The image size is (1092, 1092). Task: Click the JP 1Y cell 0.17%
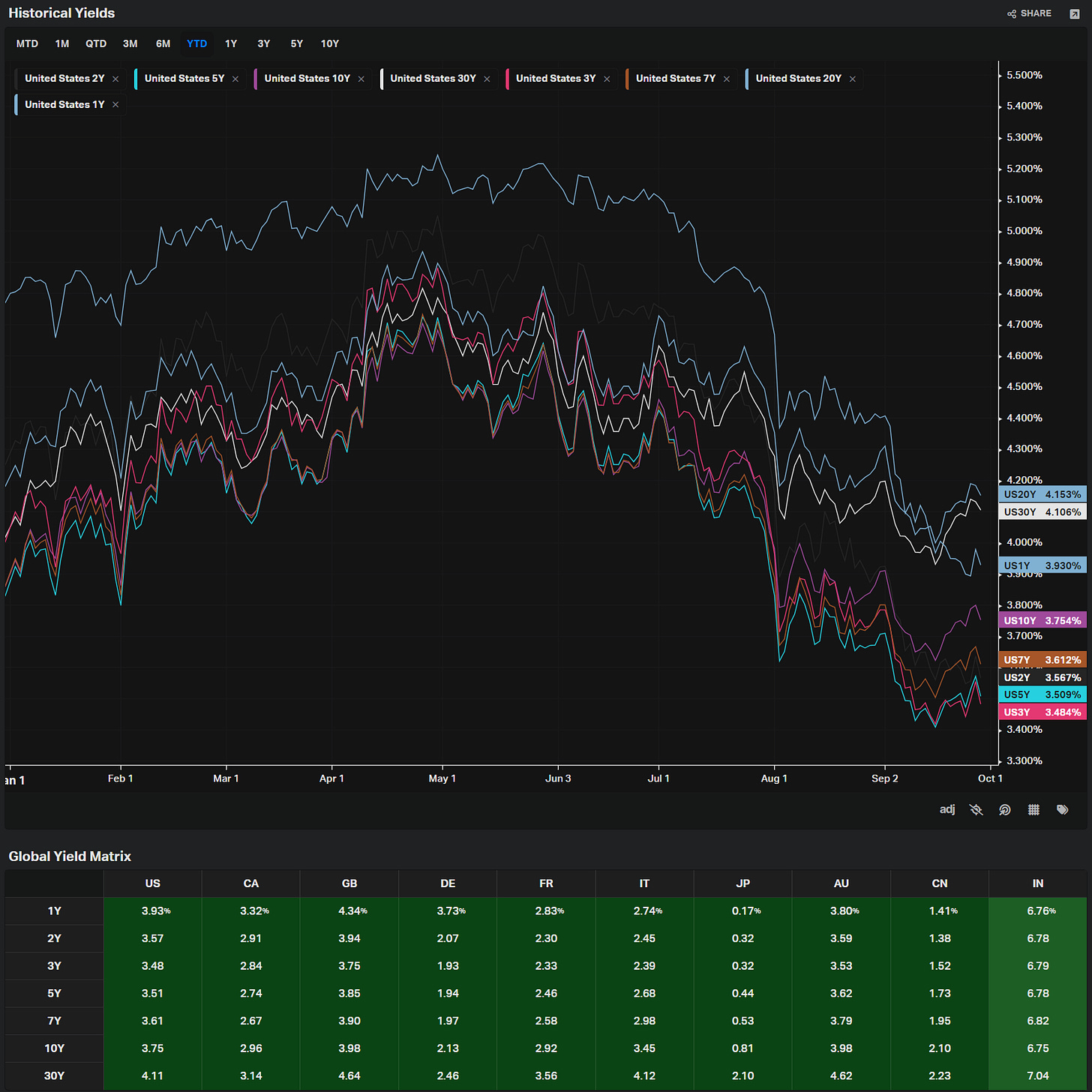click(x=743, y=910)
